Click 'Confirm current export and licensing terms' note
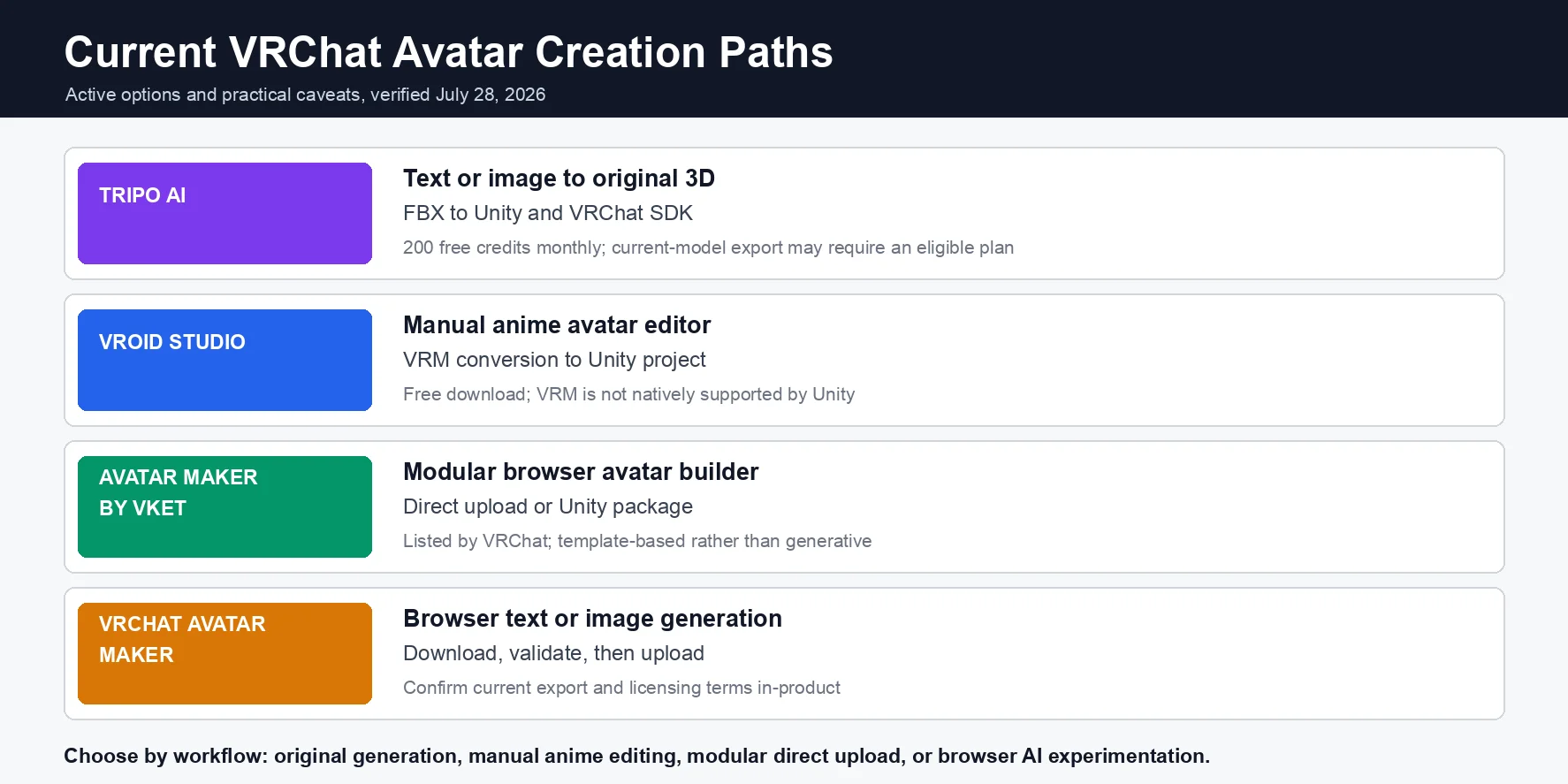The height and width of the screenshot is (784, 1568). pyautogui.click(x=621, y=688)
